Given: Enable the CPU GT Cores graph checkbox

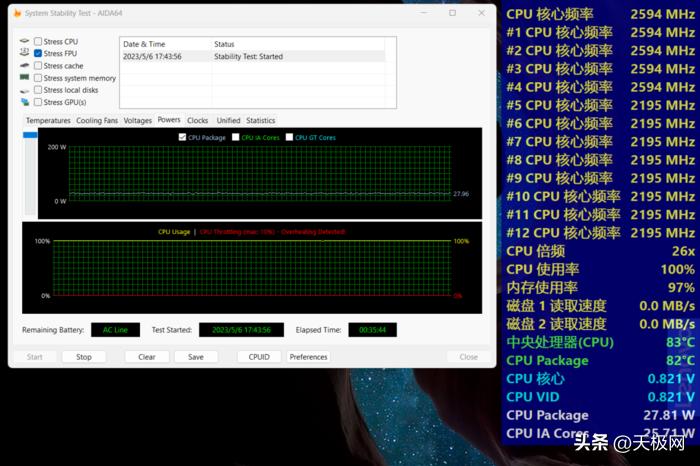Looking at the screenshot, I should pos(289,137).
